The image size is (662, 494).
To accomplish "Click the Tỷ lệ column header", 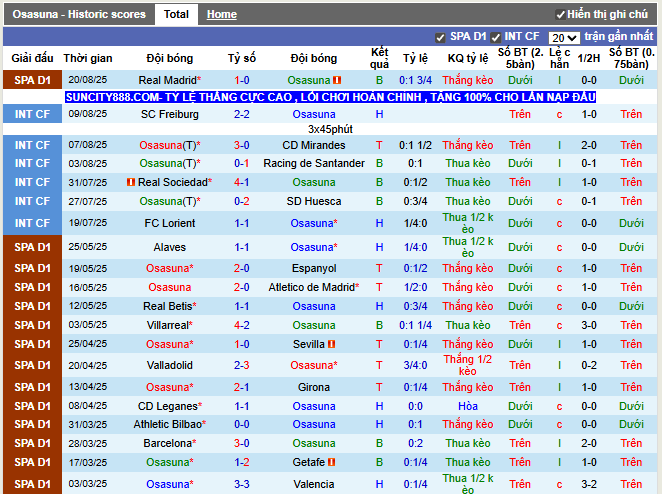I will pyautogui.click(x=415, y=58).
